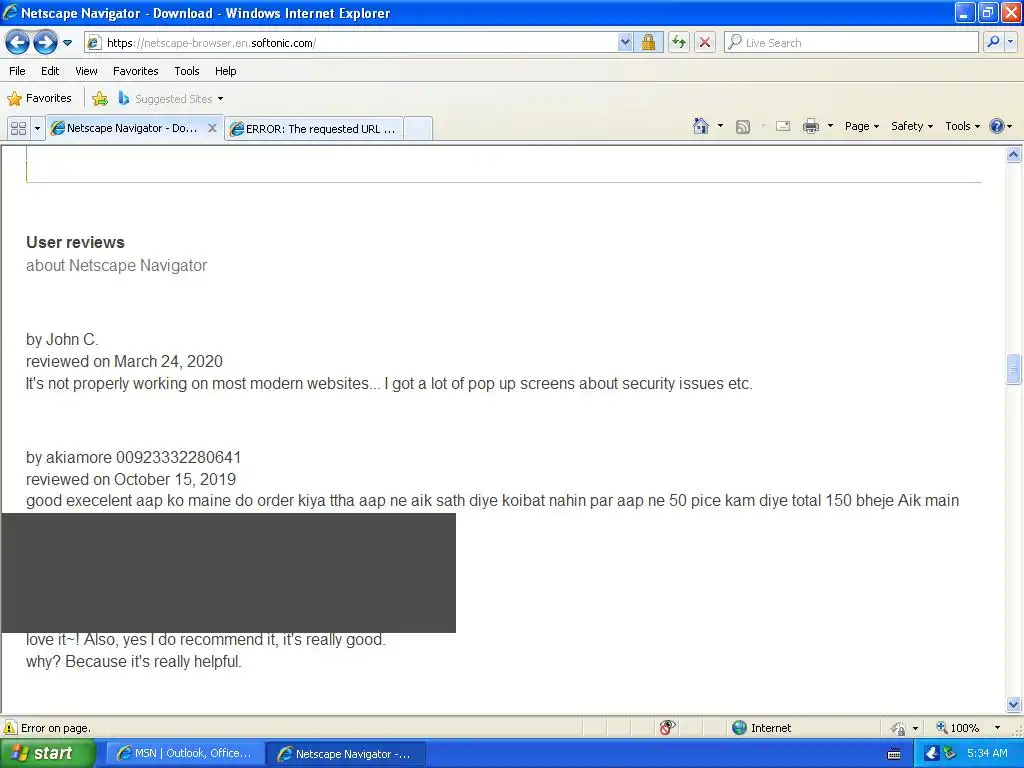Click the 5:34 AM taskbar clock
This screenshot has width=1024, height=768.
[987, 754]
